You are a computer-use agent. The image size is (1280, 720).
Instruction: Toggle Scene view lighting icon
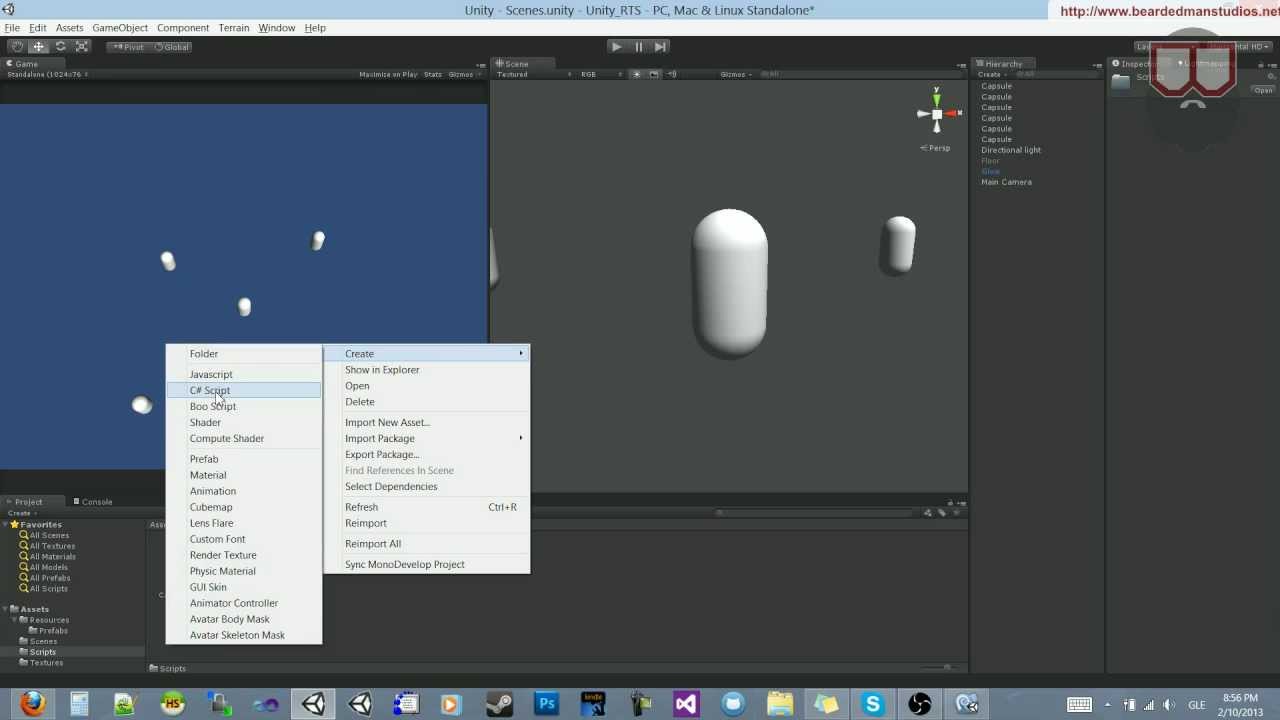point(636,74)
